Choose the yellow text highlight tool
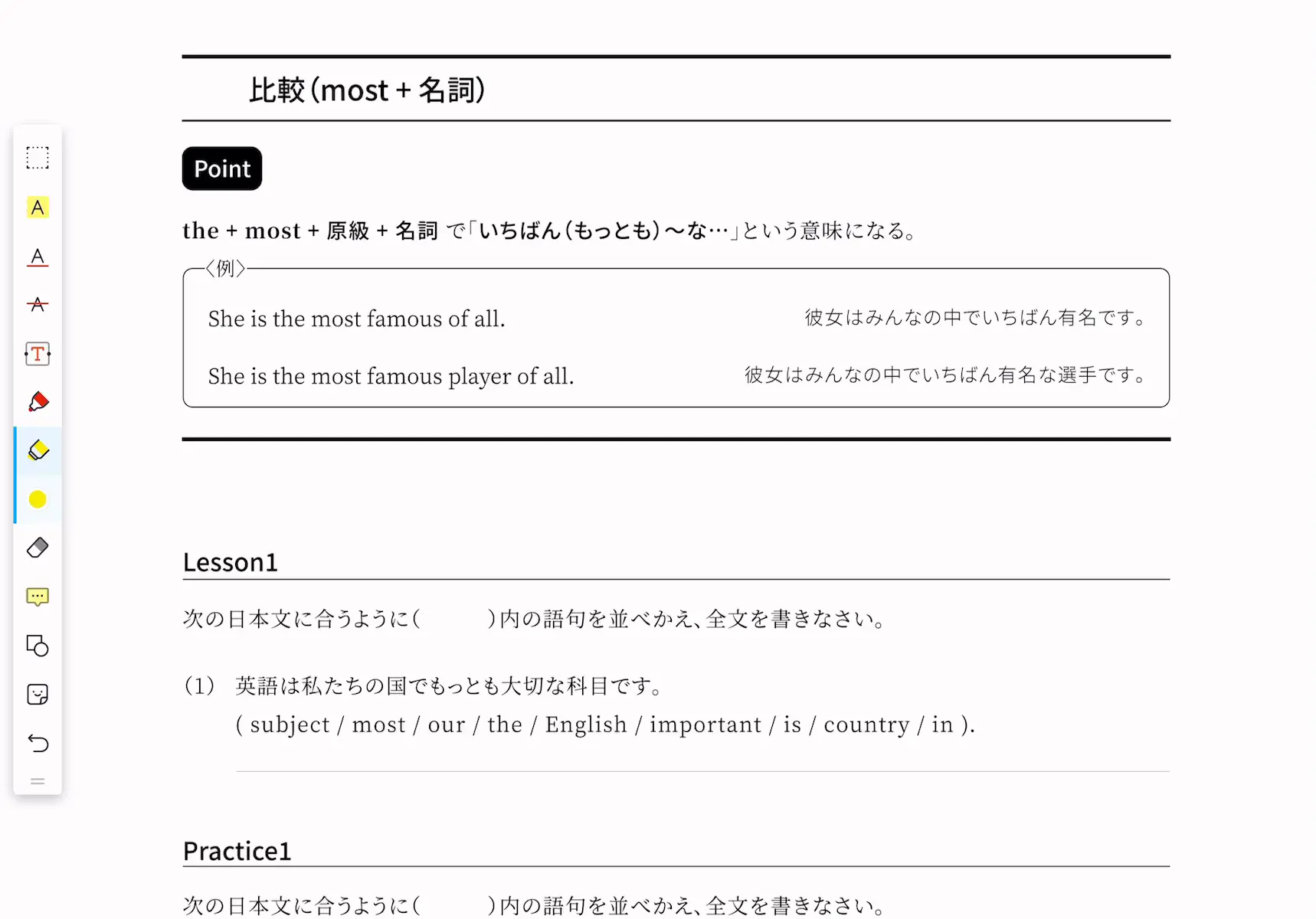The height and width of the screenshot is (919, 1316). click(38, 208)
